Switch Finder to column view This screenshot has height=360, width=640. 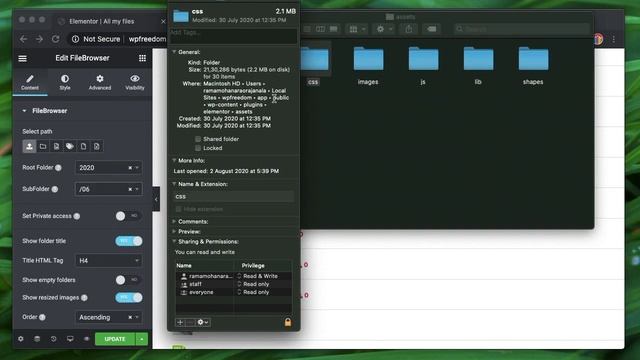tap(321, 29)
